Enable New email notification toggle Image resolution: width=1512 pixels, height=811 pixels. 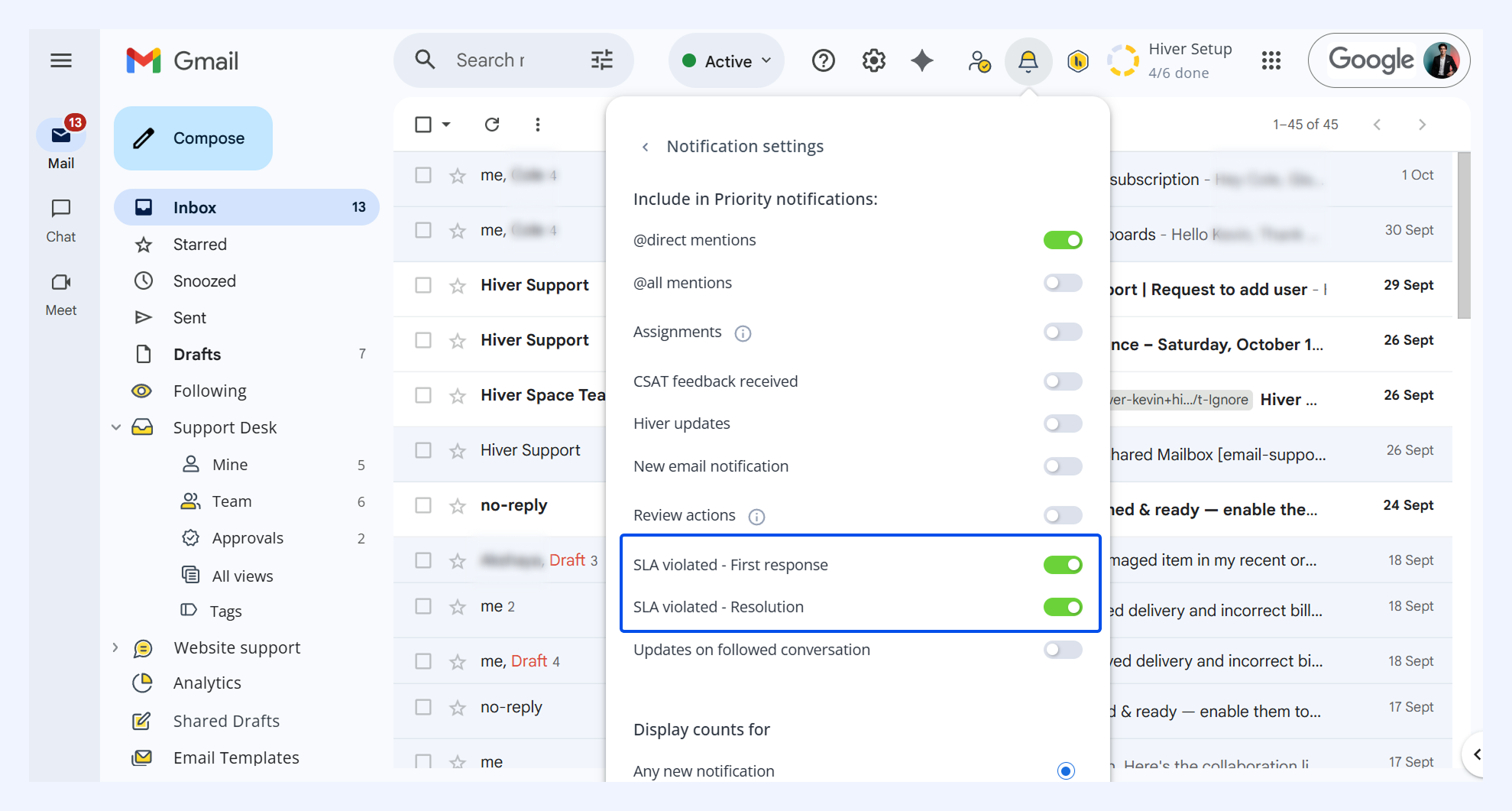click(x=1063, y=466)
